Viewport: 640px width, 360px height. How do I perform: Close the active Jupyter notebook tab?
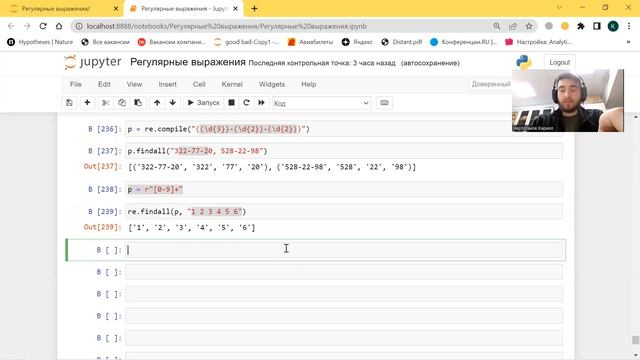[236, 9]
